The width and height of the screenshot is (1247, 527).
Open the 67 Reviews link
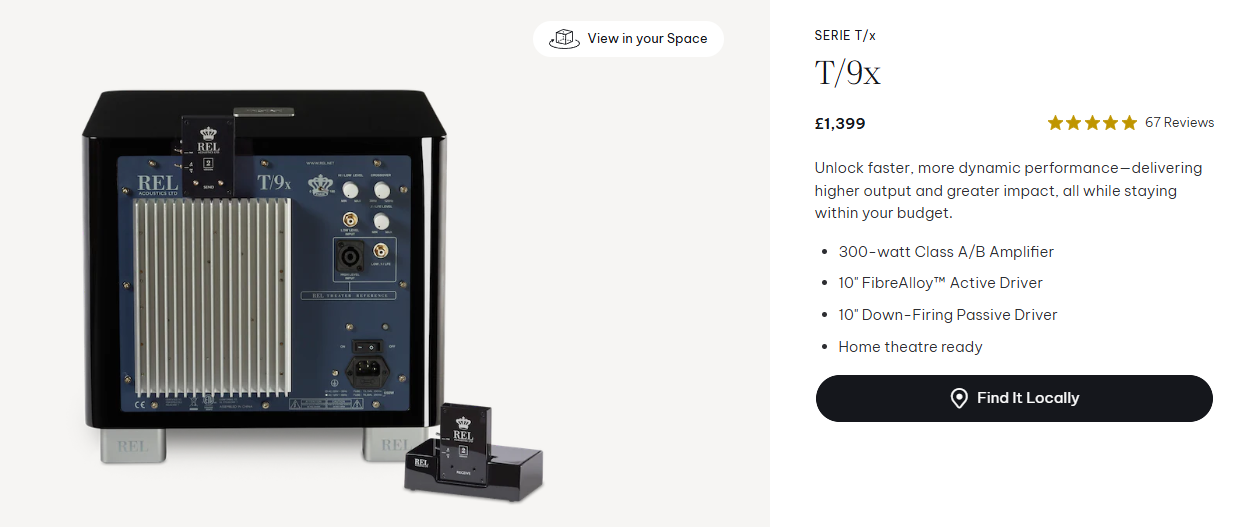coord(1179,123)
